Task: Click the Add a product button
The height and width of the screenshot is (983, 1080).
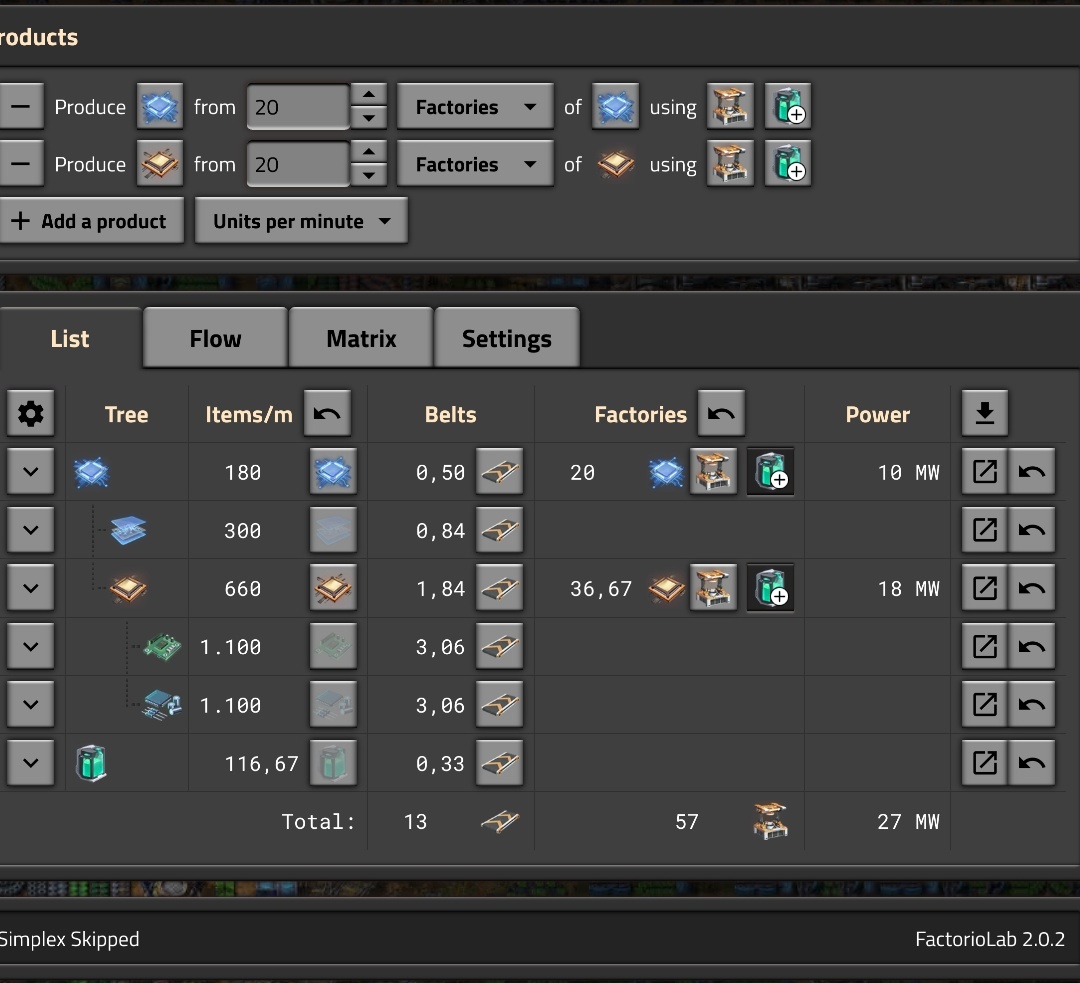Action: tap(92, 221)
